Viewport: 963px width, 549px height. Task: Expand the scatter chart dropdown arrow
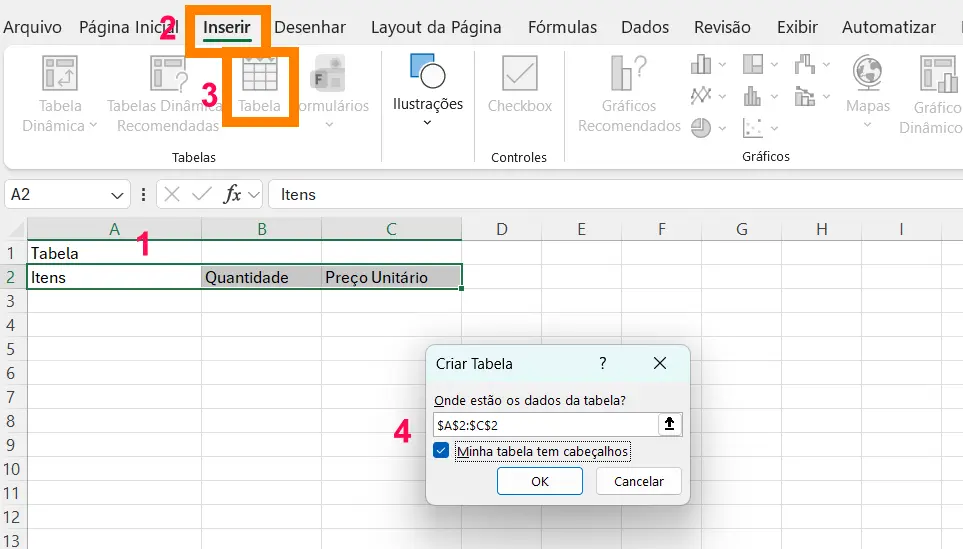(x=774, y=128)
